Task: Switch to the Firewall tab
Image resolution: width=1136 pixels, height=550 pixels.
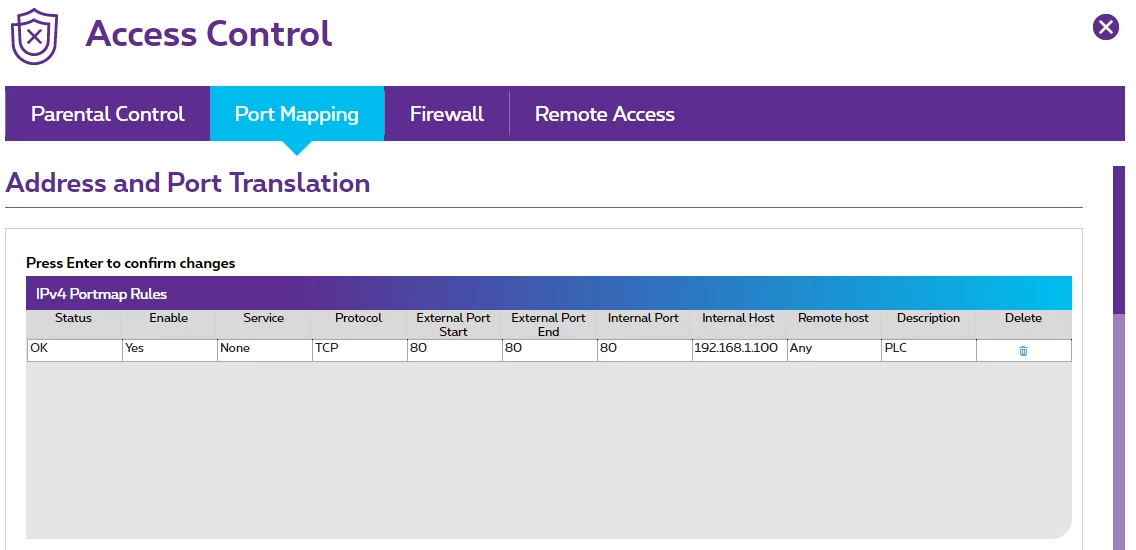Action: (x=446, y=114)
